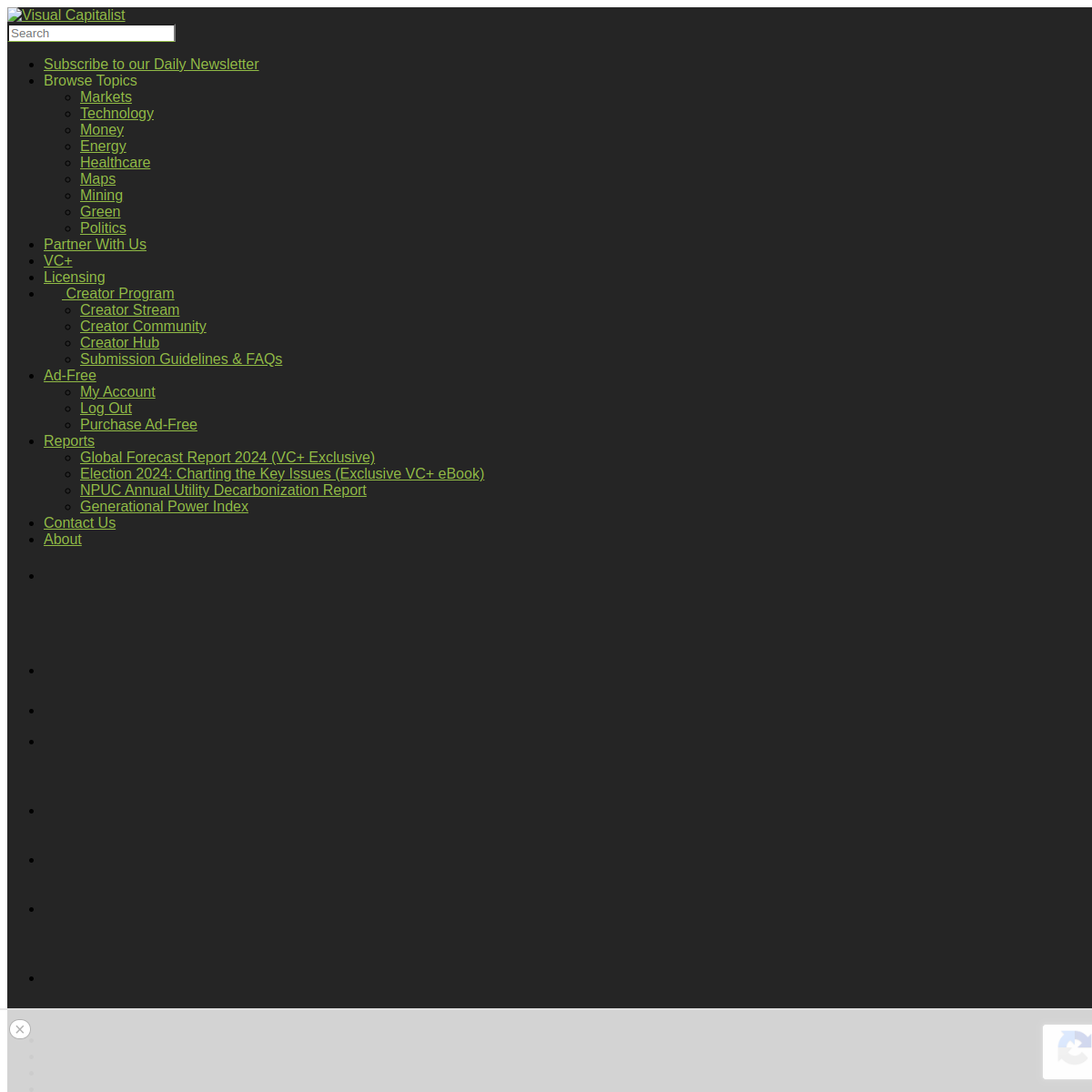Visit the Mining topic page
The image size is (1092, 1092).
pyautogui.click(x=101, y=196)
